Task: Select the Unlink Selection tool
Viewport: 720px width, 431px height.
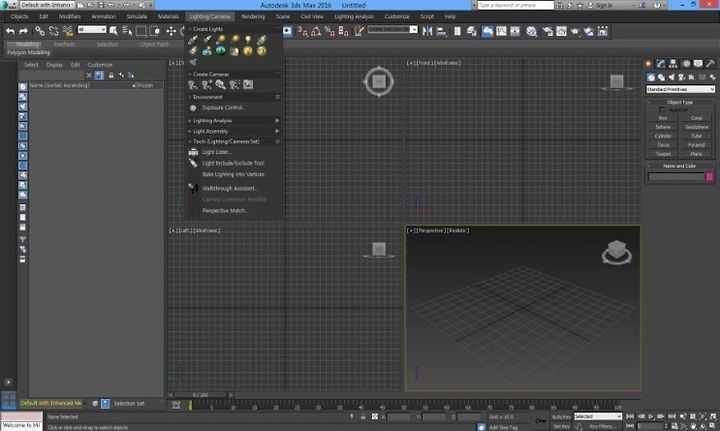Action: pos(54,31)
